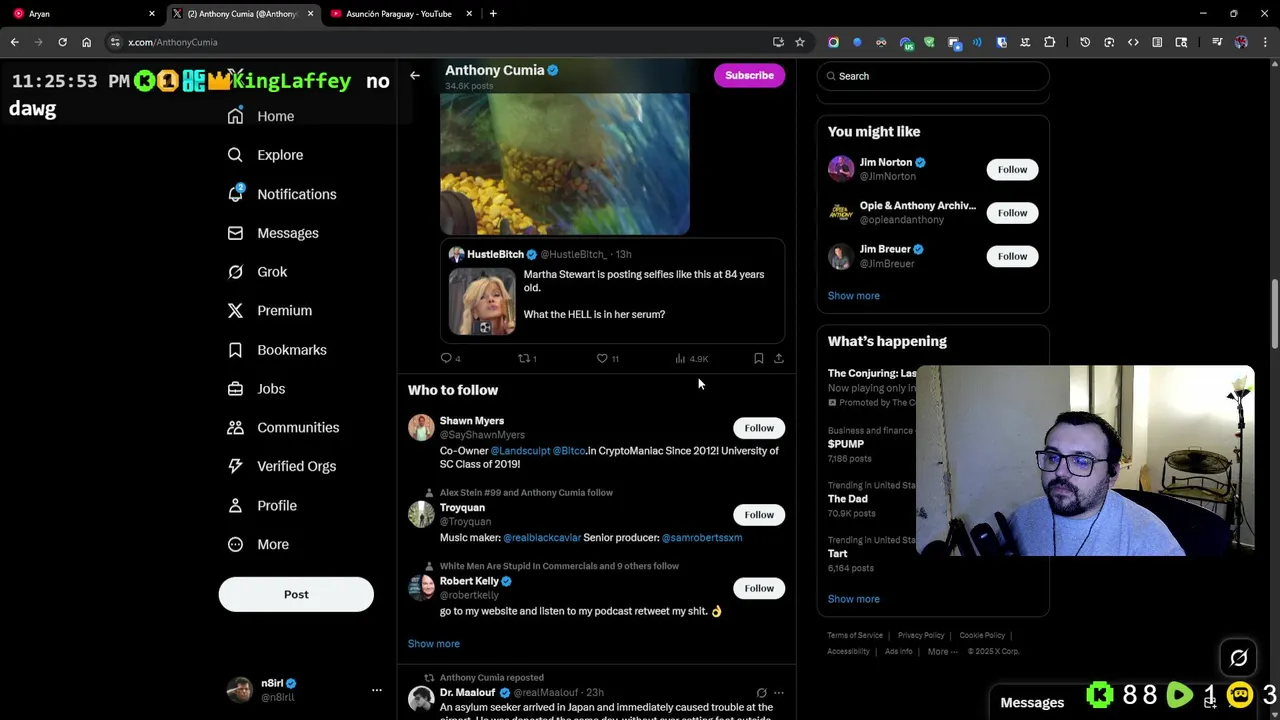Open a new browser tab
The height and width of the screenshot is (720, 1280).
click(493, 14)
